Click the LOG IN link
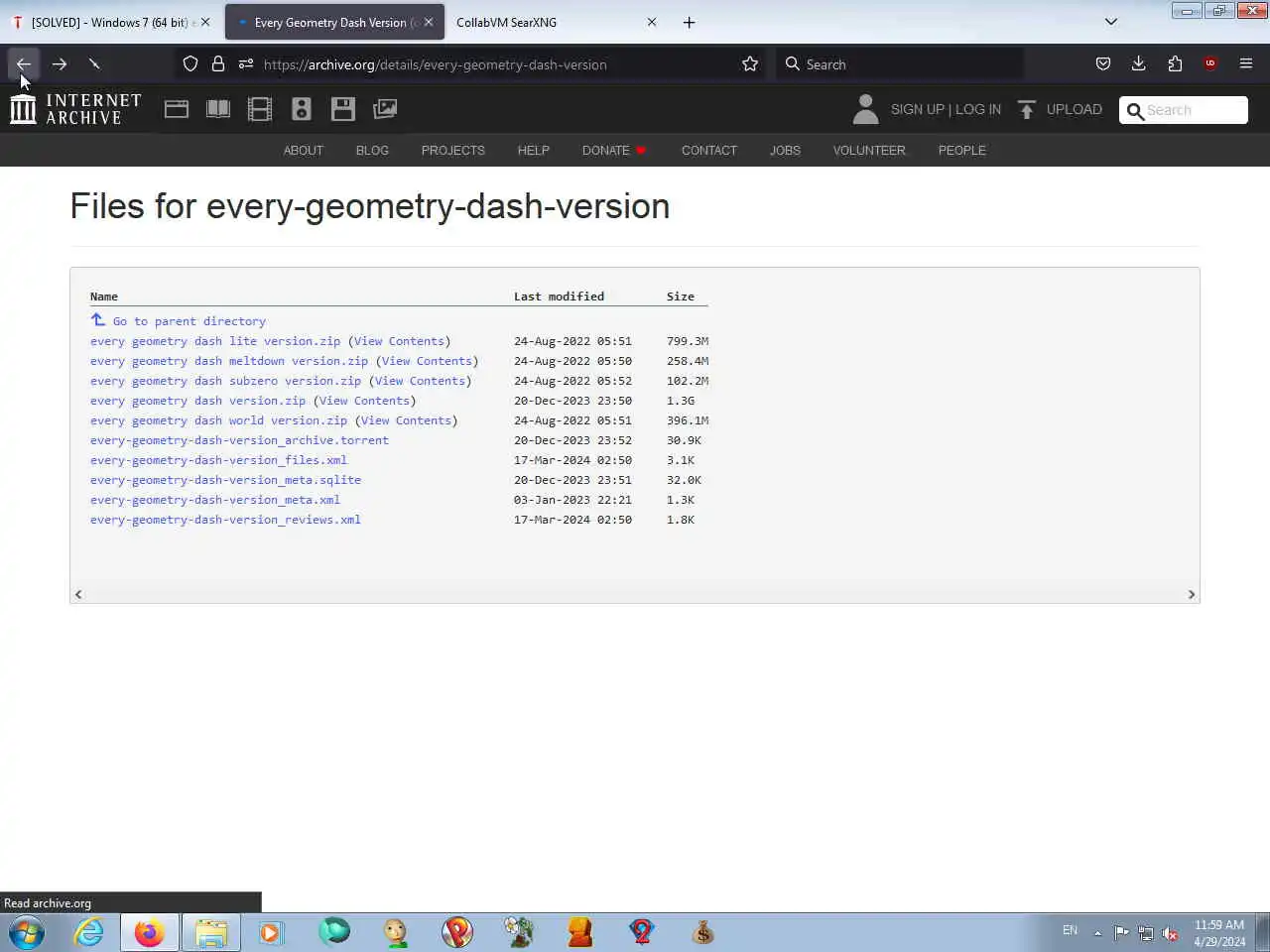Viewport: 1270px width, 952px height. click(978, 109)
